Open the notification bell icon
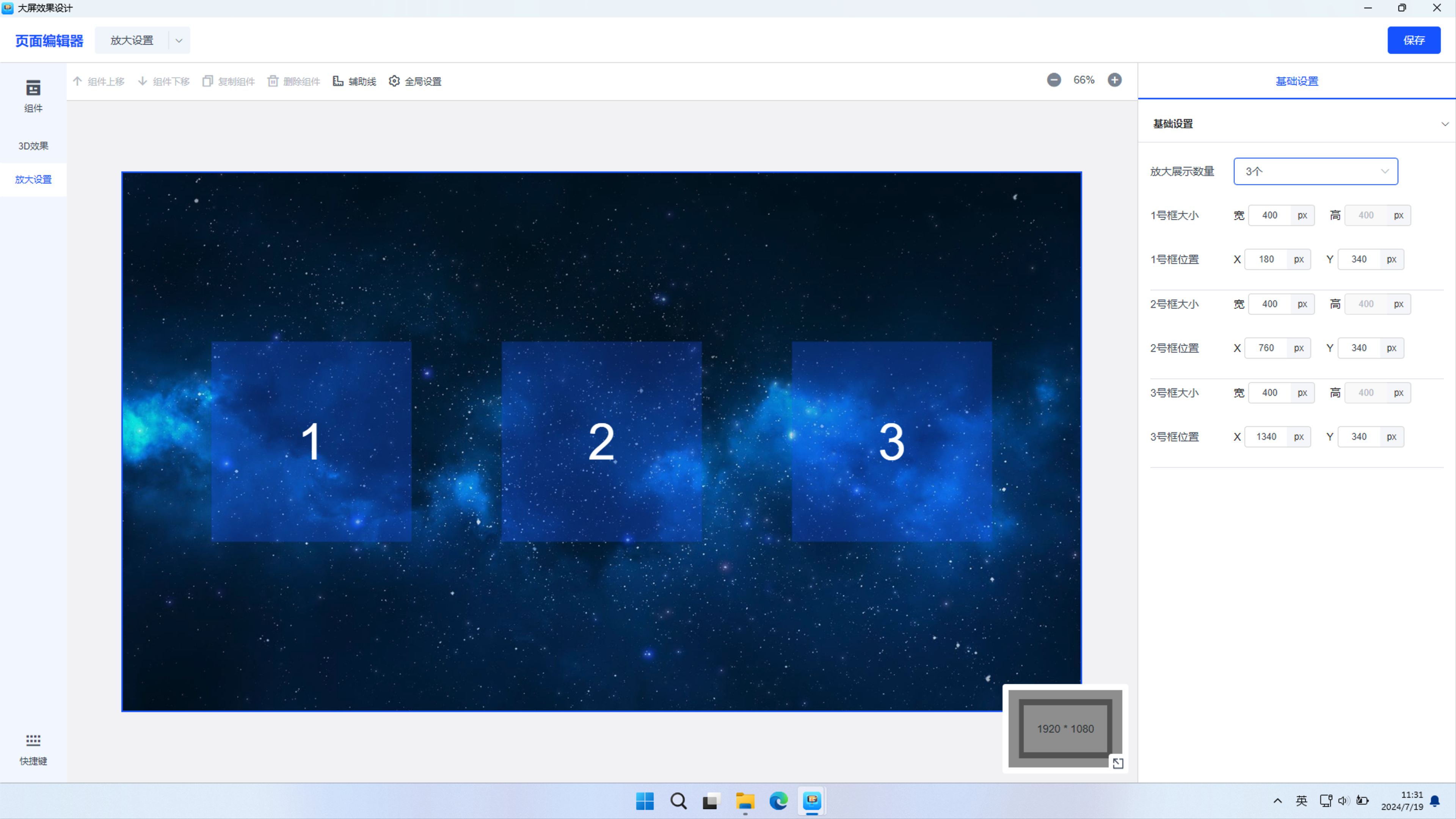The width and height of the screenshot is (1456, 819). pyautogui.click(x=1434, y=801)
